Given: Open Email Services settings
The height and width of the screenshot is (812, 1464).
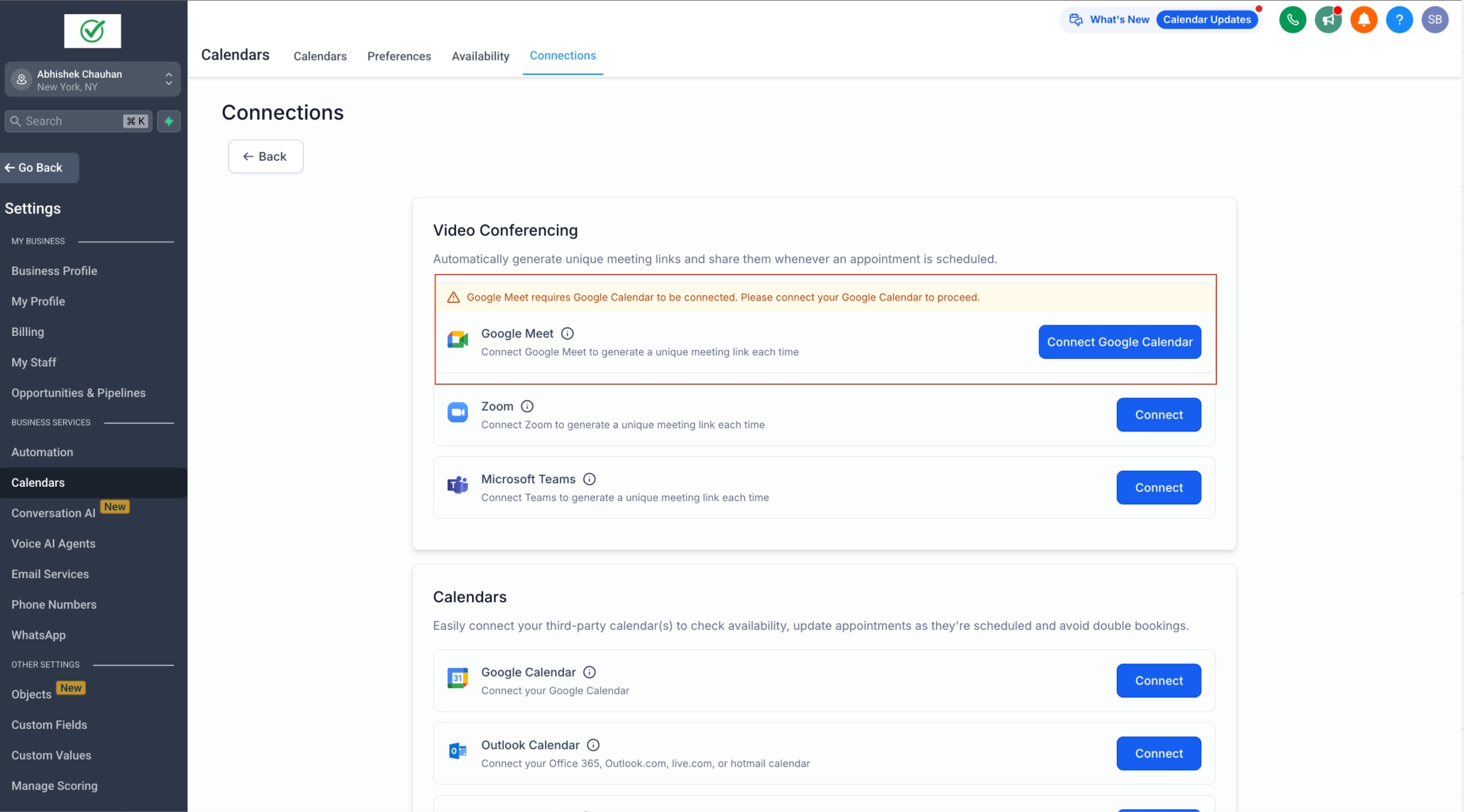Looking at the screenshot, I should 50,575.
